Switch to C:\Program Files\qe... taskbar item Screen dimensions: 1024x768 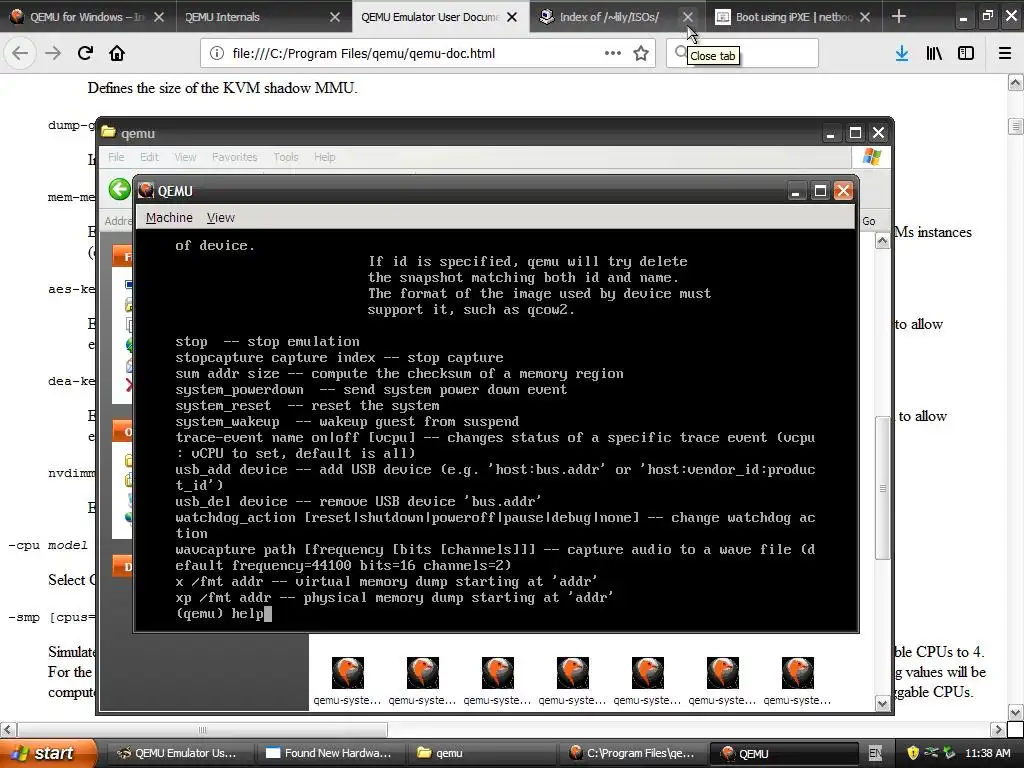(x=632, y=753)
